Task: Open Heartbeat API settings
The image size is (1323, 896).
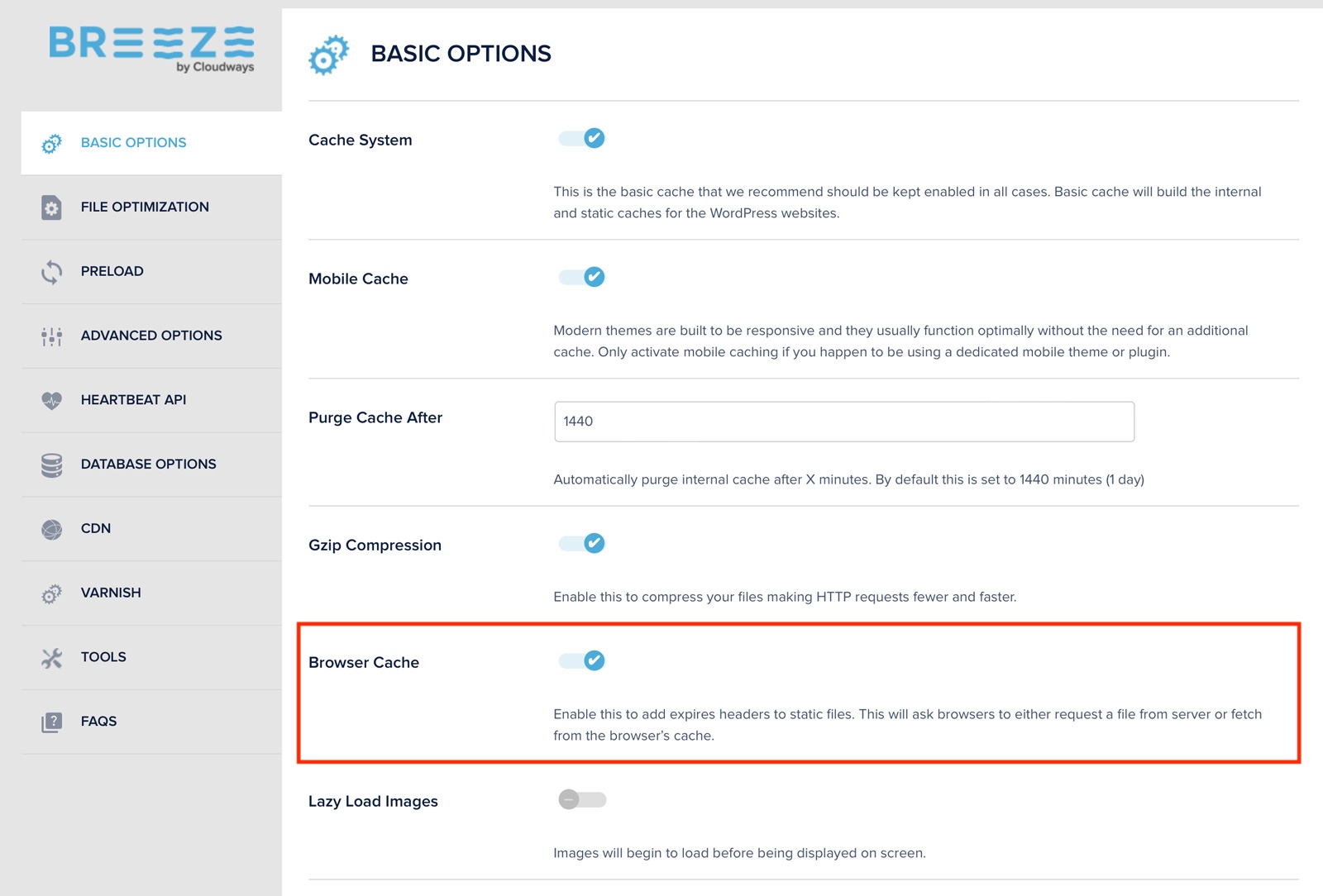Action: click(151, 401)
